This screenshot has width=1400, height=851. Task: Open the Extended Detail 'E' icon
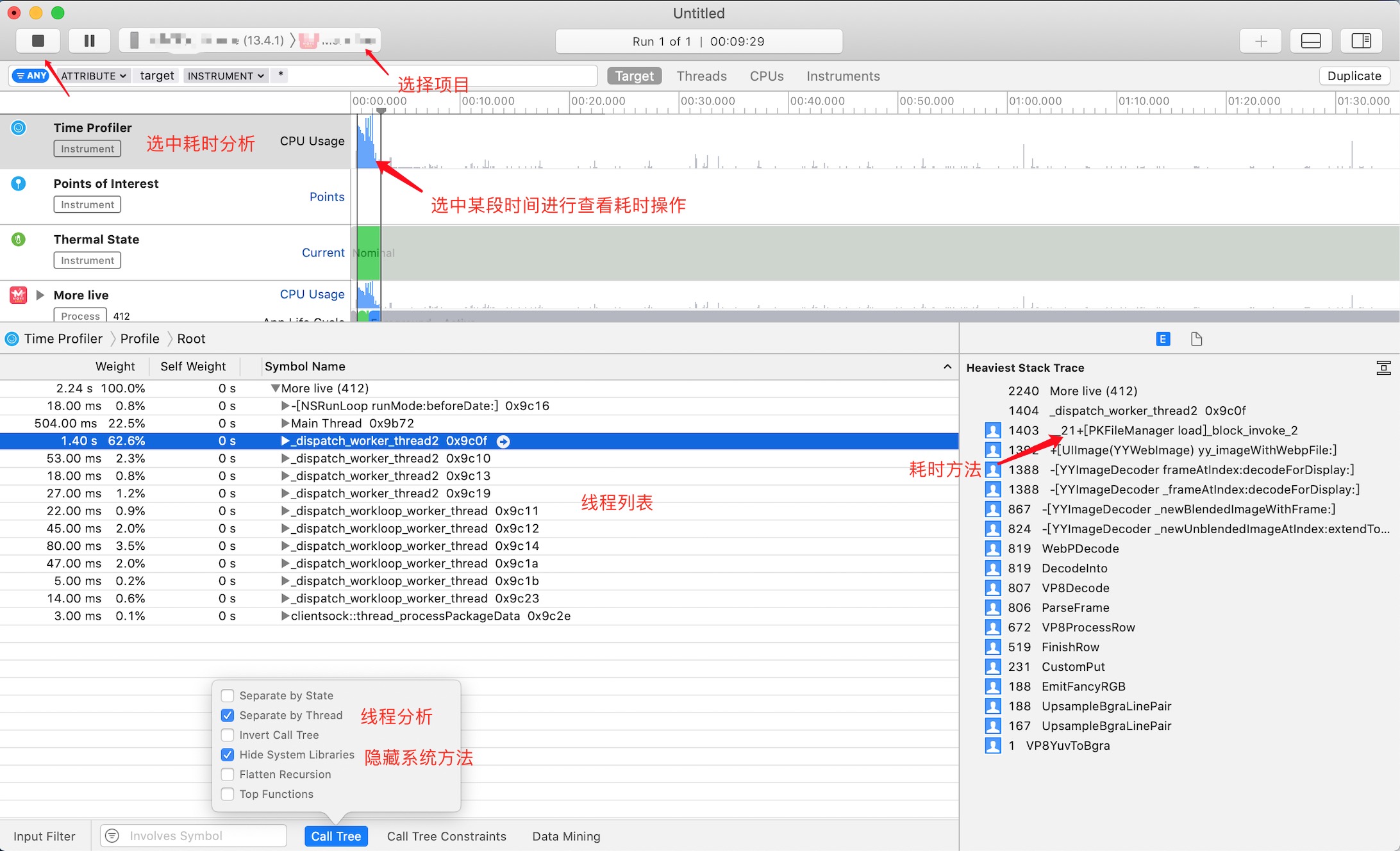tap(1163, 339)
